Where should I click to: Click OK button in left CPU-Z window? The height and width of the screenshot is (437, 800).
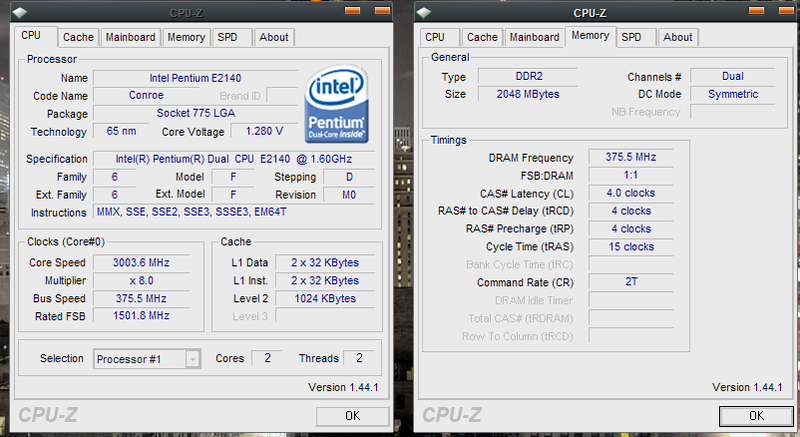pos(353,416)
